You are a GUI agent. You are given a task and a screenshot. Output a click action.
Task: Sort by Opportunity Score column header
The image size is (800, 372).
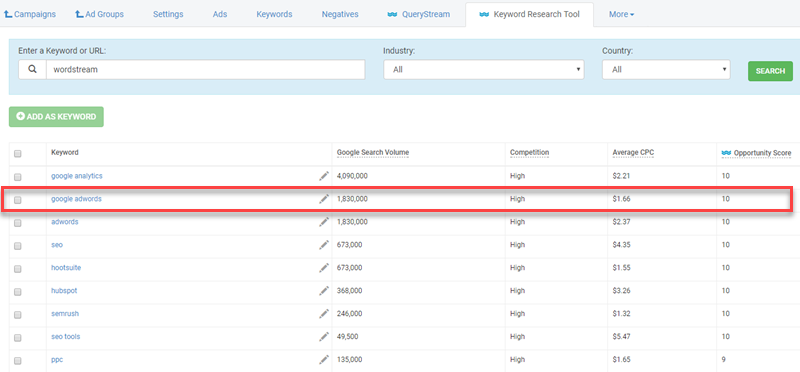click(762, 153)
